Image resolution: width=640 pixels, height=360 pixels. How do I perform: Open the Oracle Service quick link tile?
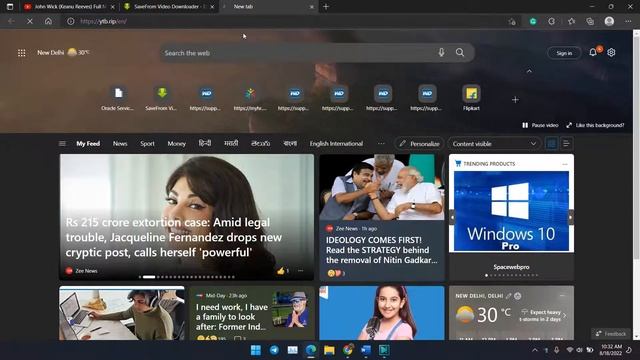118,98
